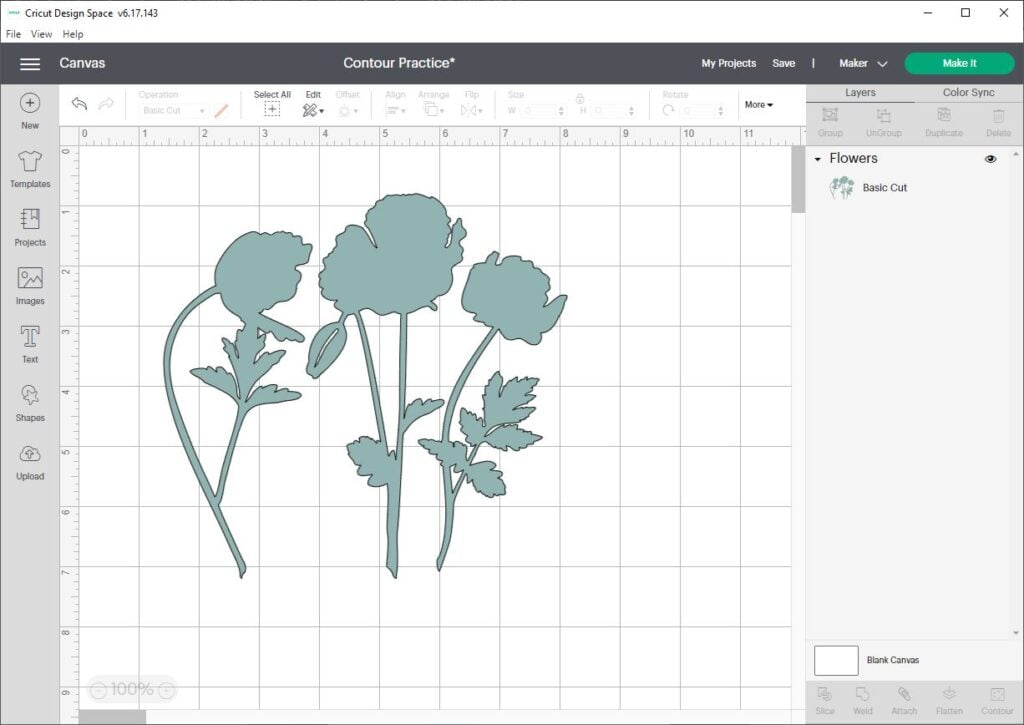
Task: Click the Rotate icon in toolbar
Action: [668, 110]
